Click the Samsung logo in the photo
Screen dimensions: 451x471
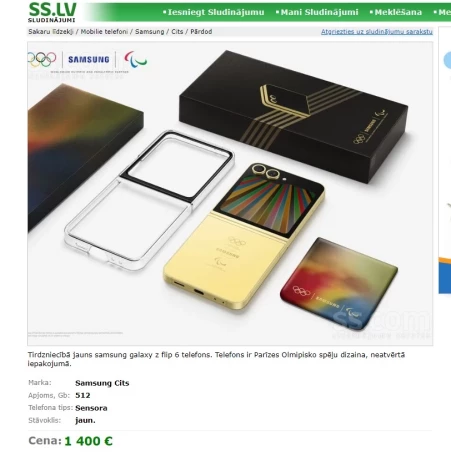(x=89, y=60)
